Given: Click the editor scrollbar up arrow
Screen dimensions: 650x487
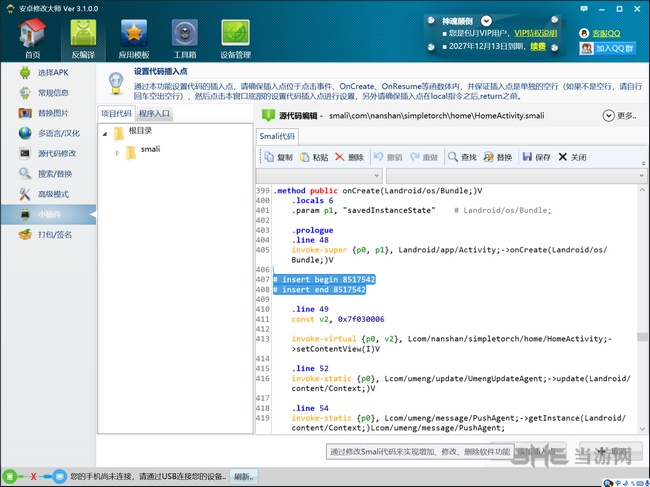Looking at the screenshot, I should (642, 190).
